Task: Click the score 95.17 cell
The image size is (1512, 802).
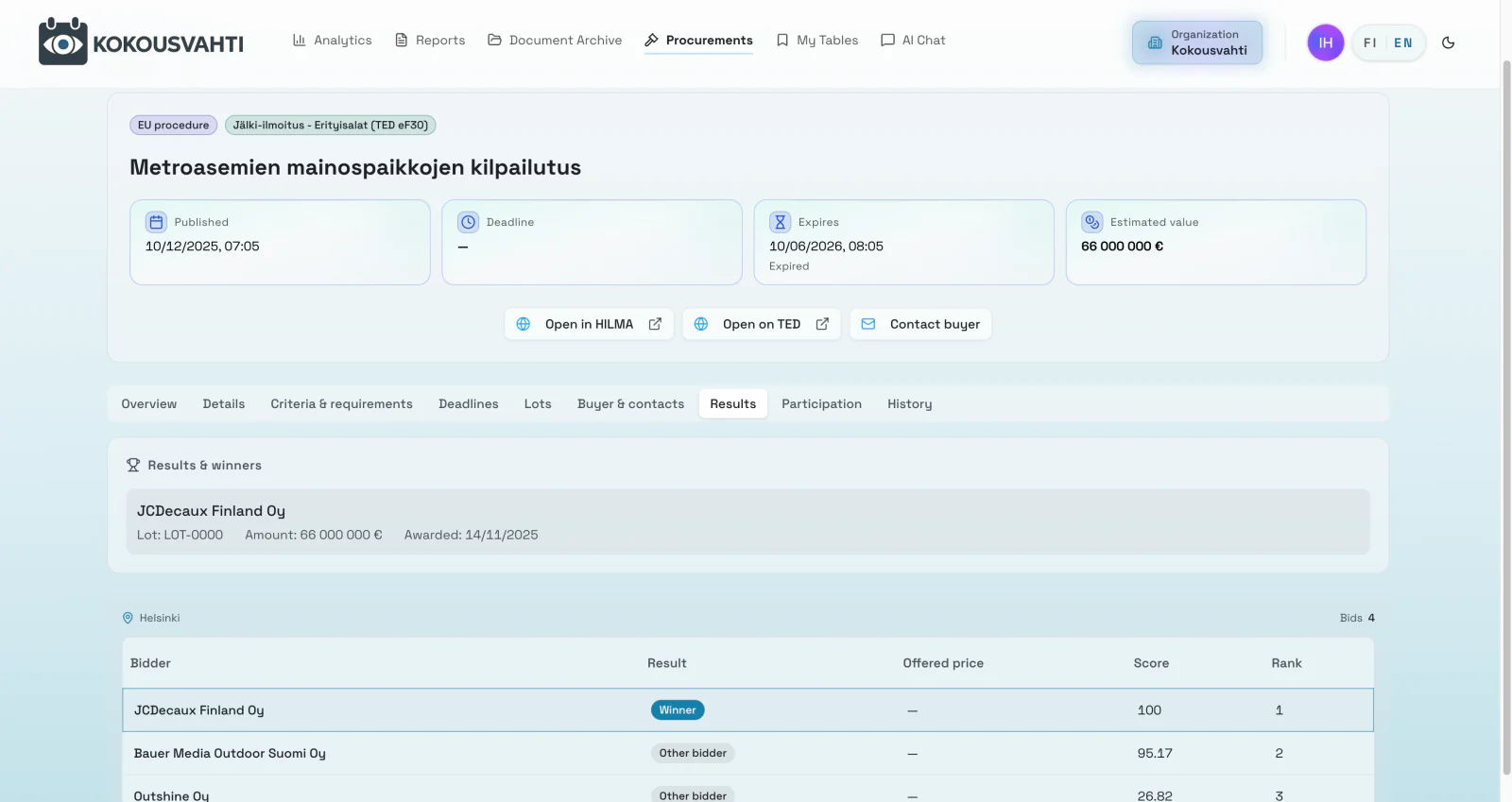Action: pos(1155,753)
